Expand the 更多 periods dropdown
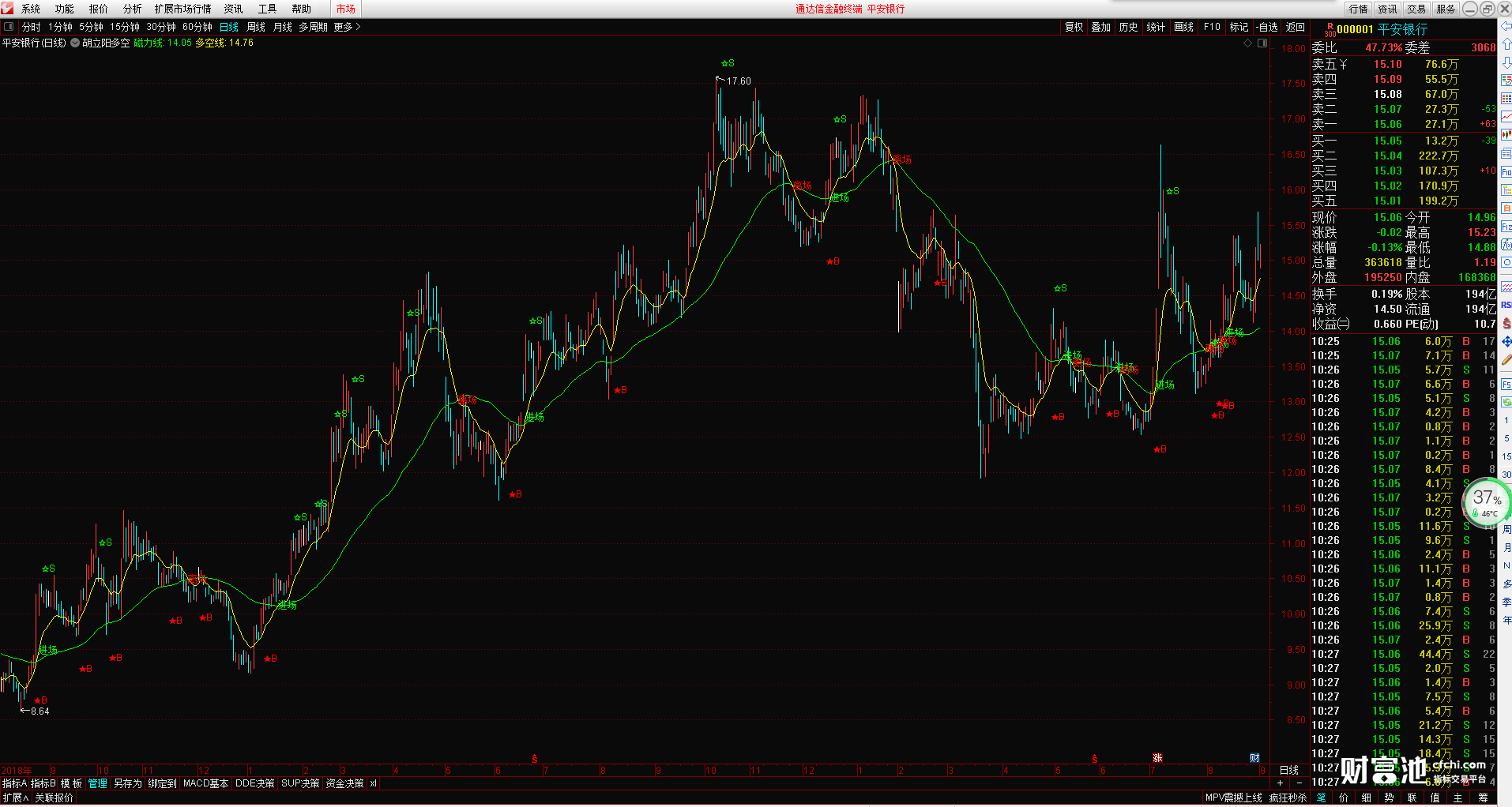1512x807 pixels. pyautogui.click(x=347, y=27)
